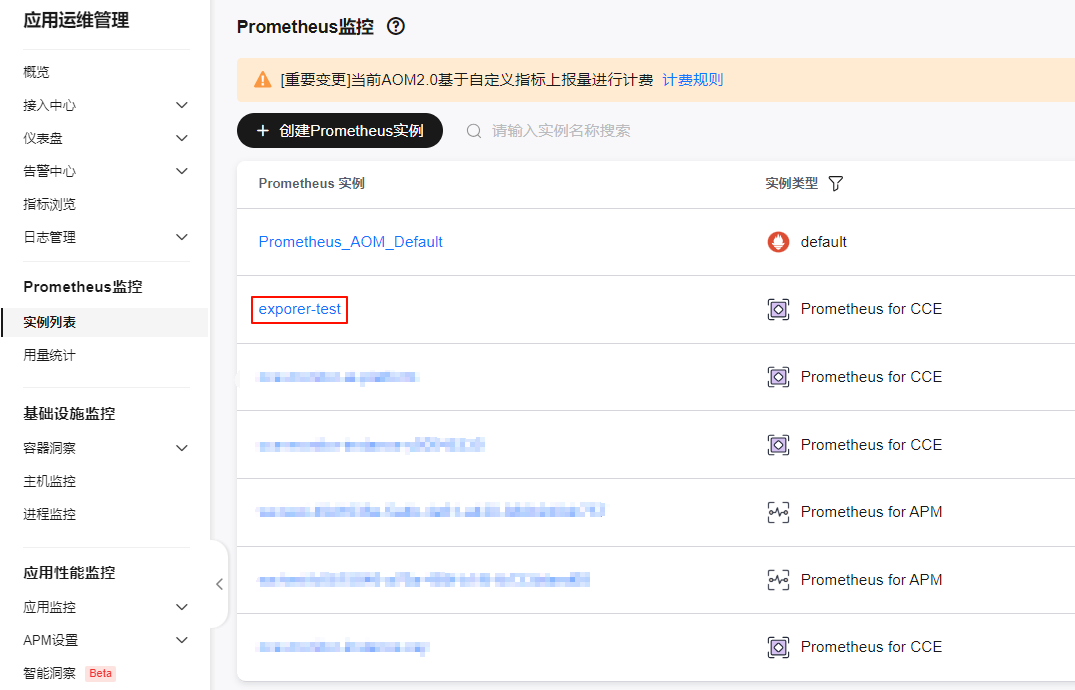The height and width of the screenshot is (690, 1075).
Task: Open 用量统计 in the sidebar
Action: coord(49,355)
